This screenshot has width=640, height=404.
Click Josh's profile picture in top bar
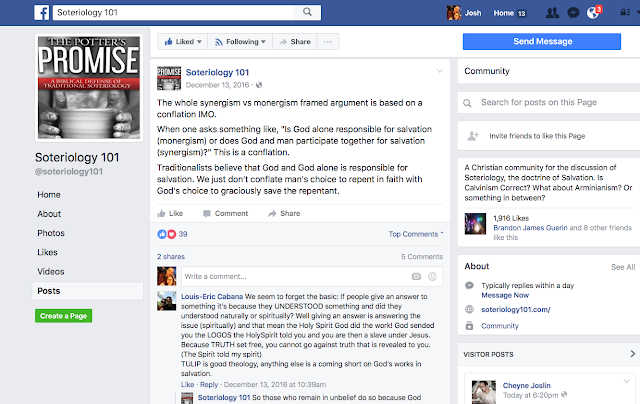[454, 13]
